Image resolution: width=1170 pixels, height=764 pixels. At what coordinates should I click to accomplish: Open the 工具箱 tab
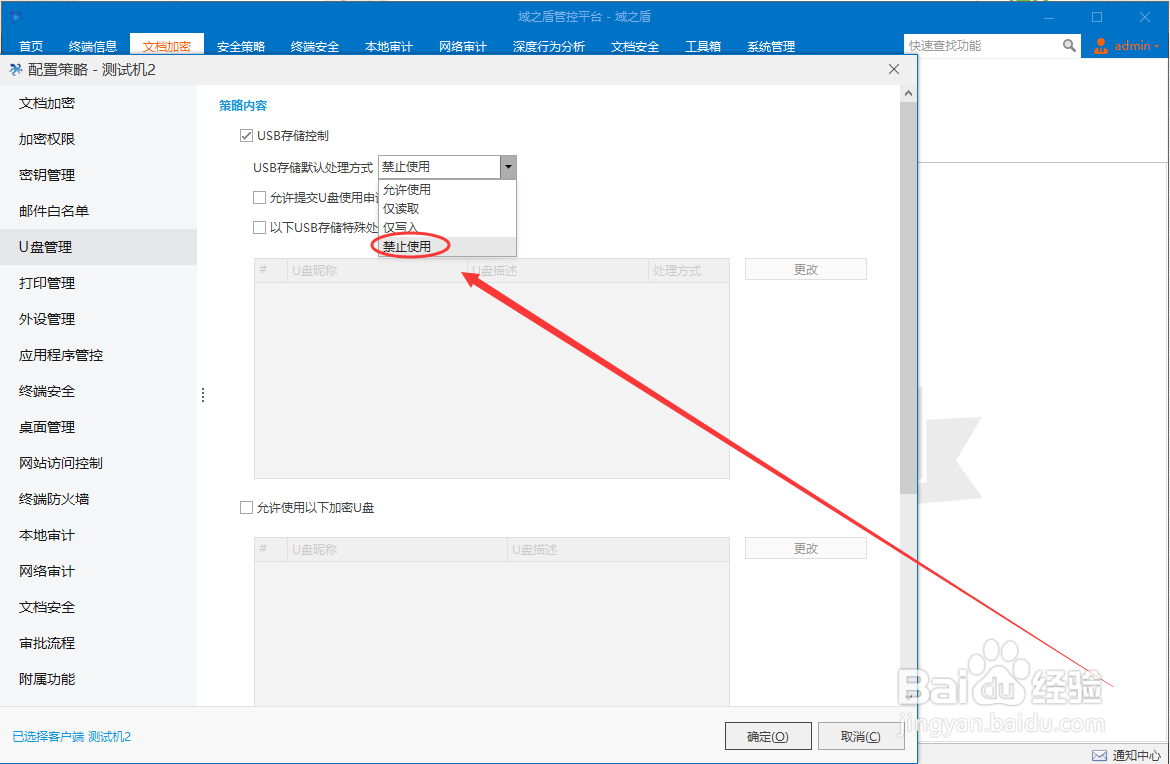(x=702, y=46)
